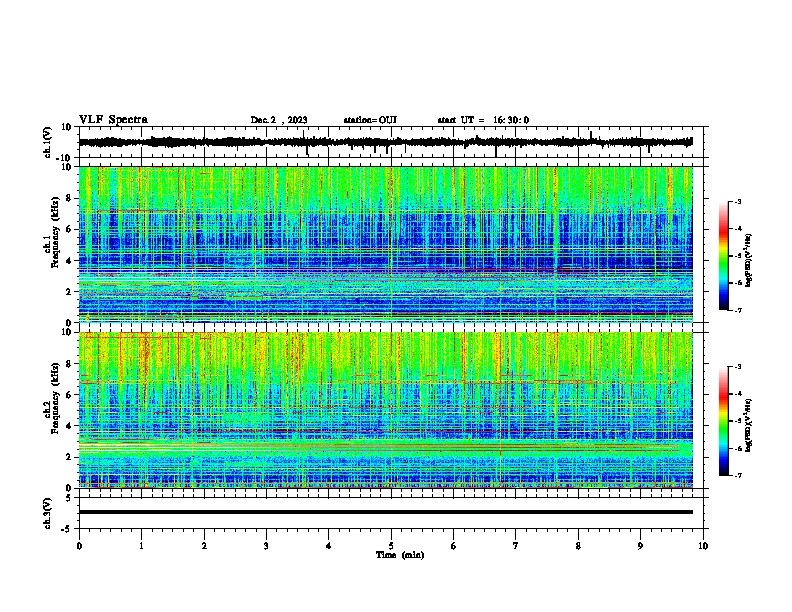Click the "start UT = 16:30: 0" text
Screen dimensions: 792x612
(x=483, y=120)
